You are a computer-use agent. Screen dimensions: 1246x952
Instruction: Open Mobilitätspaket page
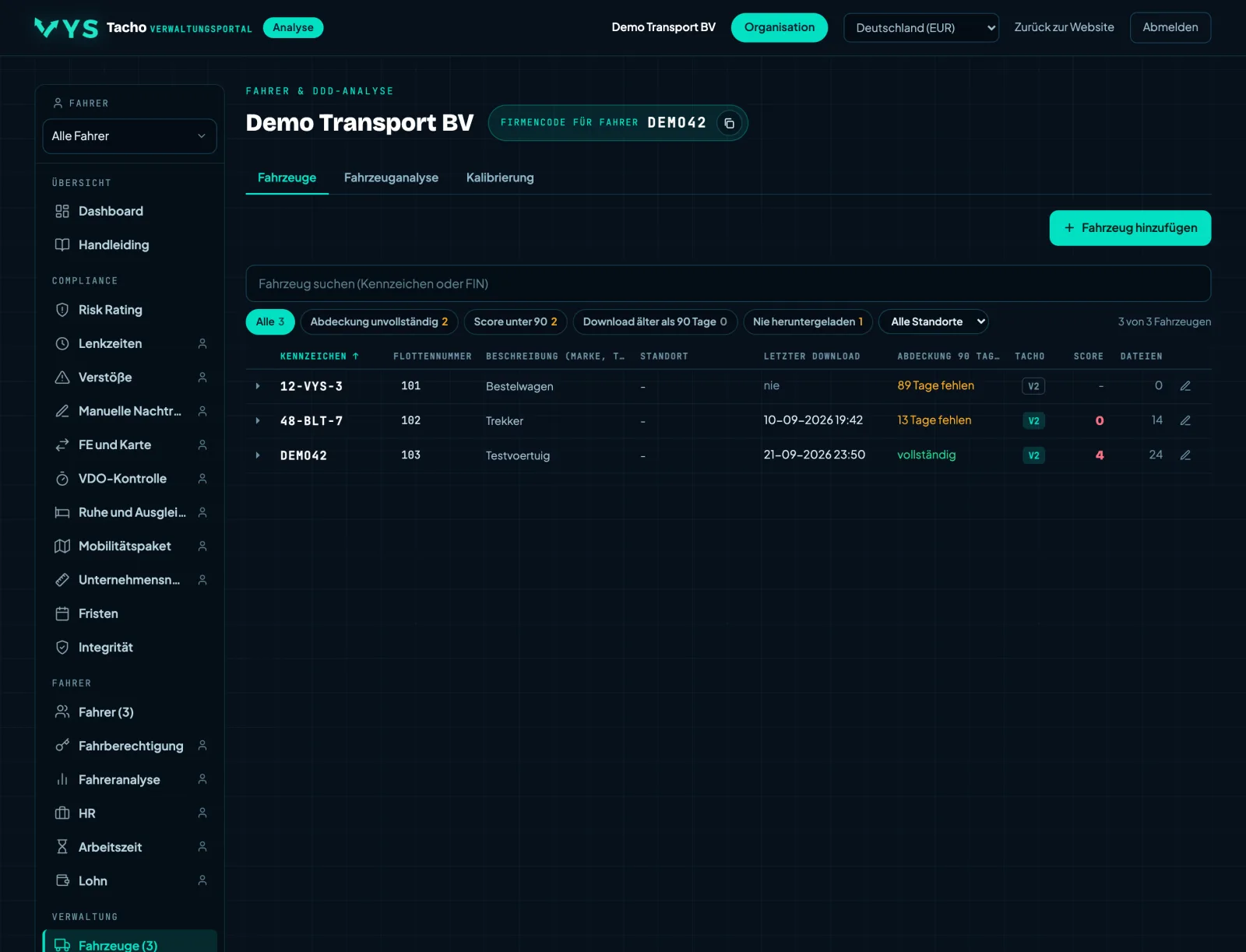click(129, 546)
